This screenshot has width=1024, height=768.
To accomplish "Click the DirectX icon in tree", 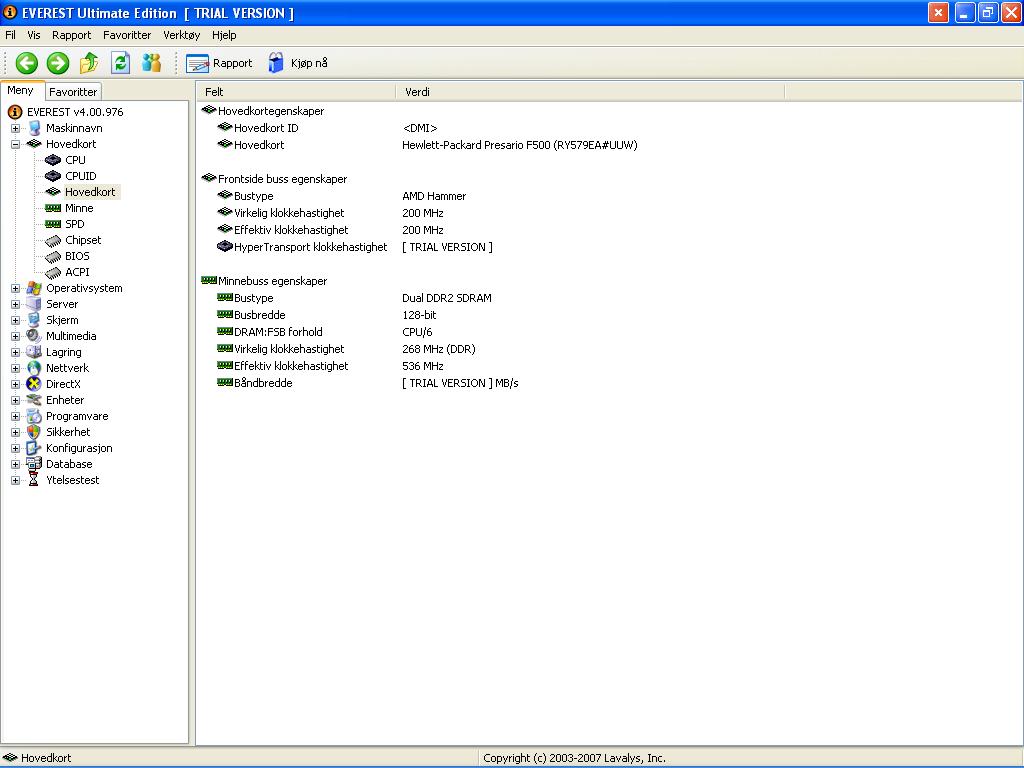I will point(34,384).
